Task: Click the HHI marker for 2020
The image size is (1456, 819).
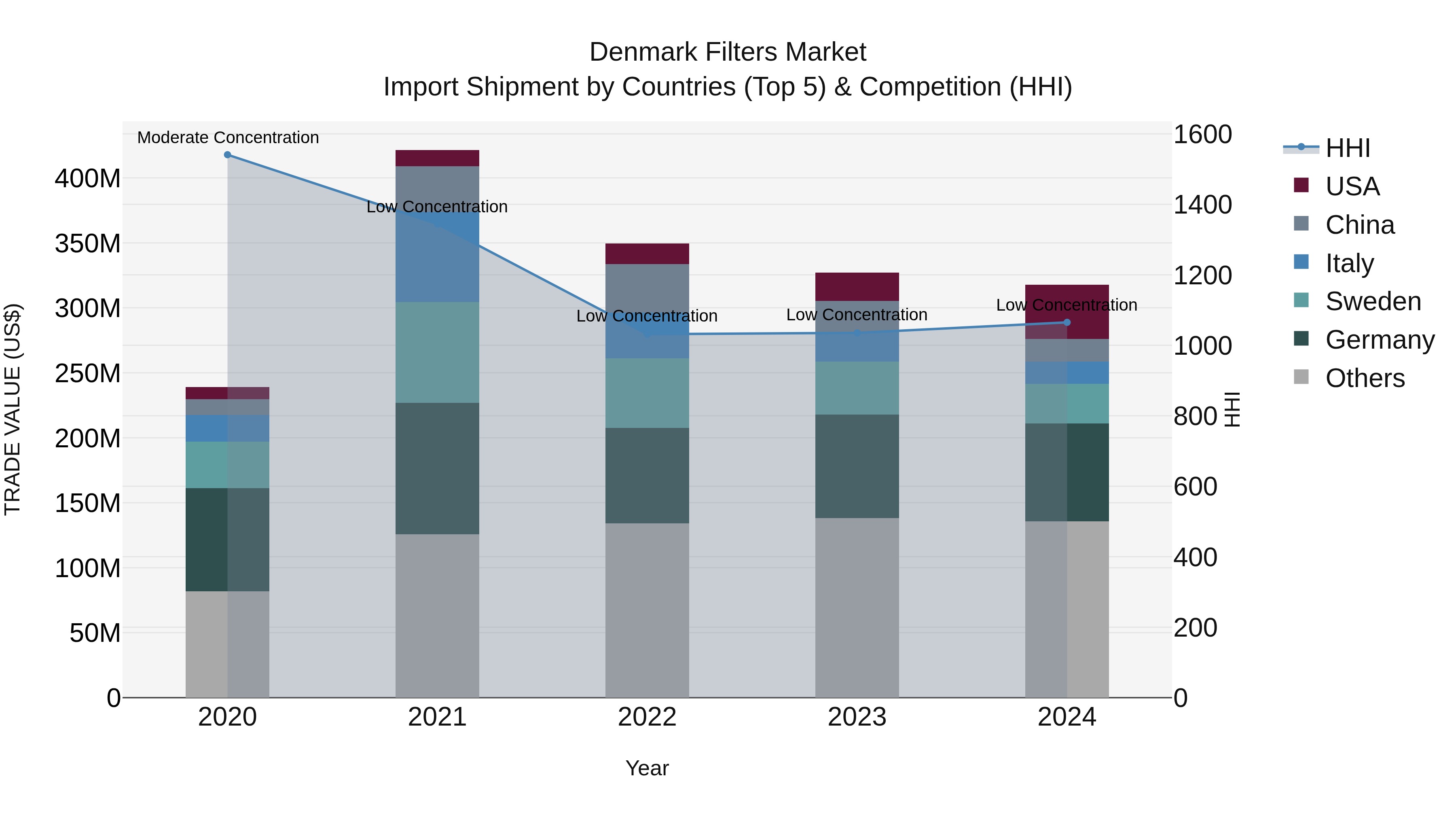Action: (227, 155)
